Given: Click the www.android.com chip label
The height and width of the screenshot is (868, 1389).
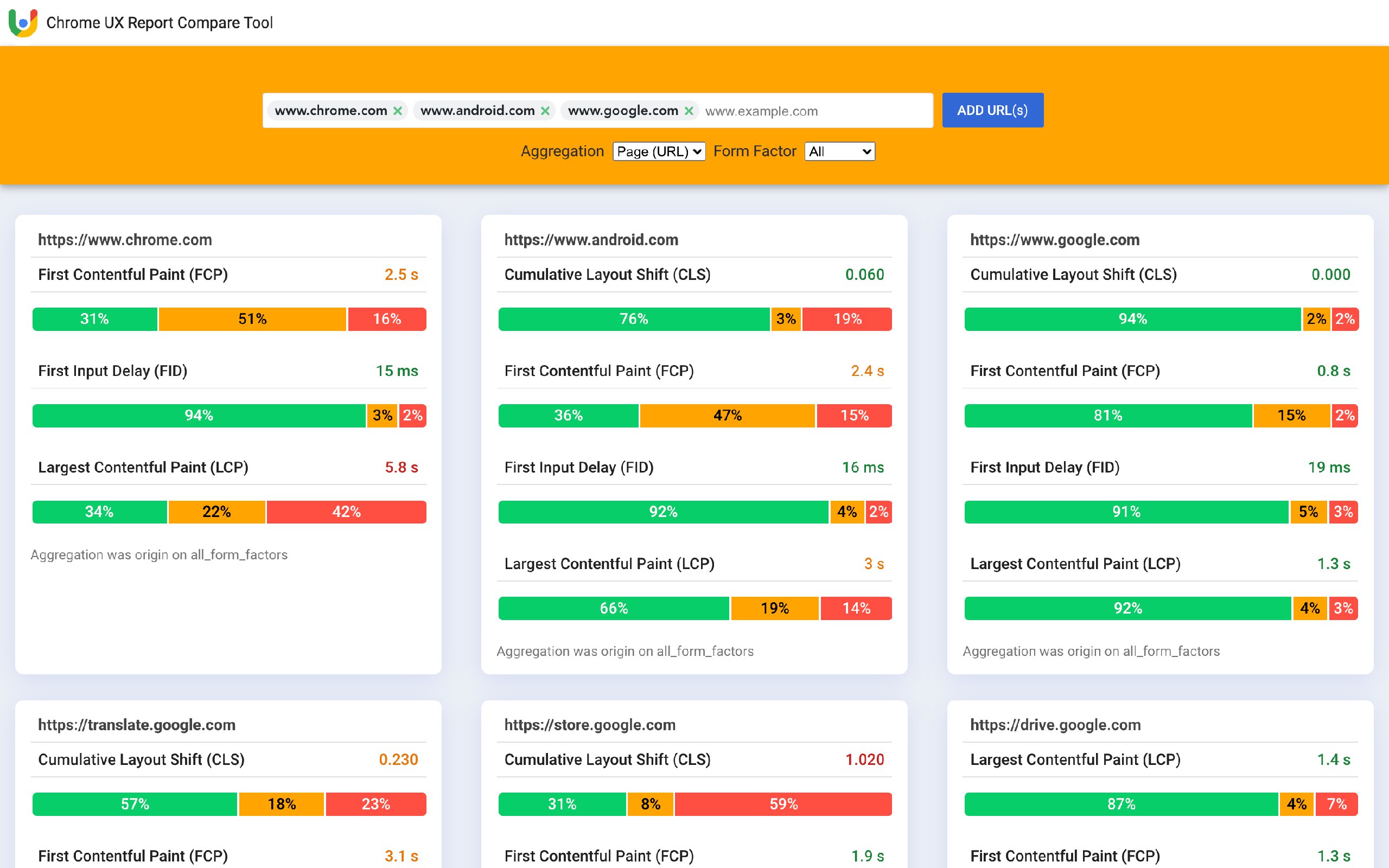Looking at the screenshot, I should click(x=477, y=111).
